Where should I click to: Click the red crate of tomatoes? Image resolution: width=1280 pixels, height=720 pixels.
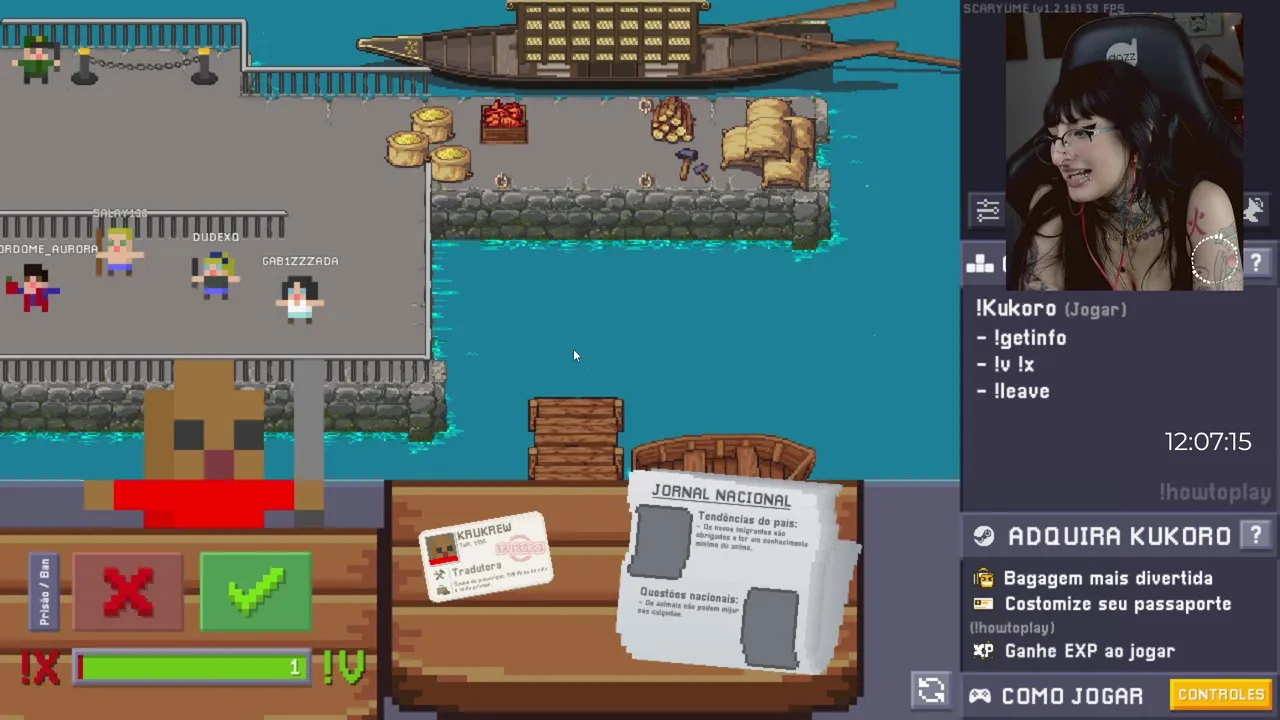(504, 123)
